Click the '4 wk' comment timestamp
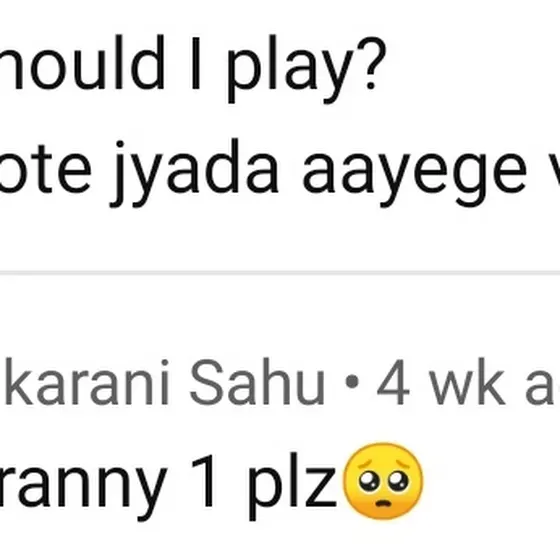Image resolution: width=560 pixels, height=560 pixels. click(442, 383)
